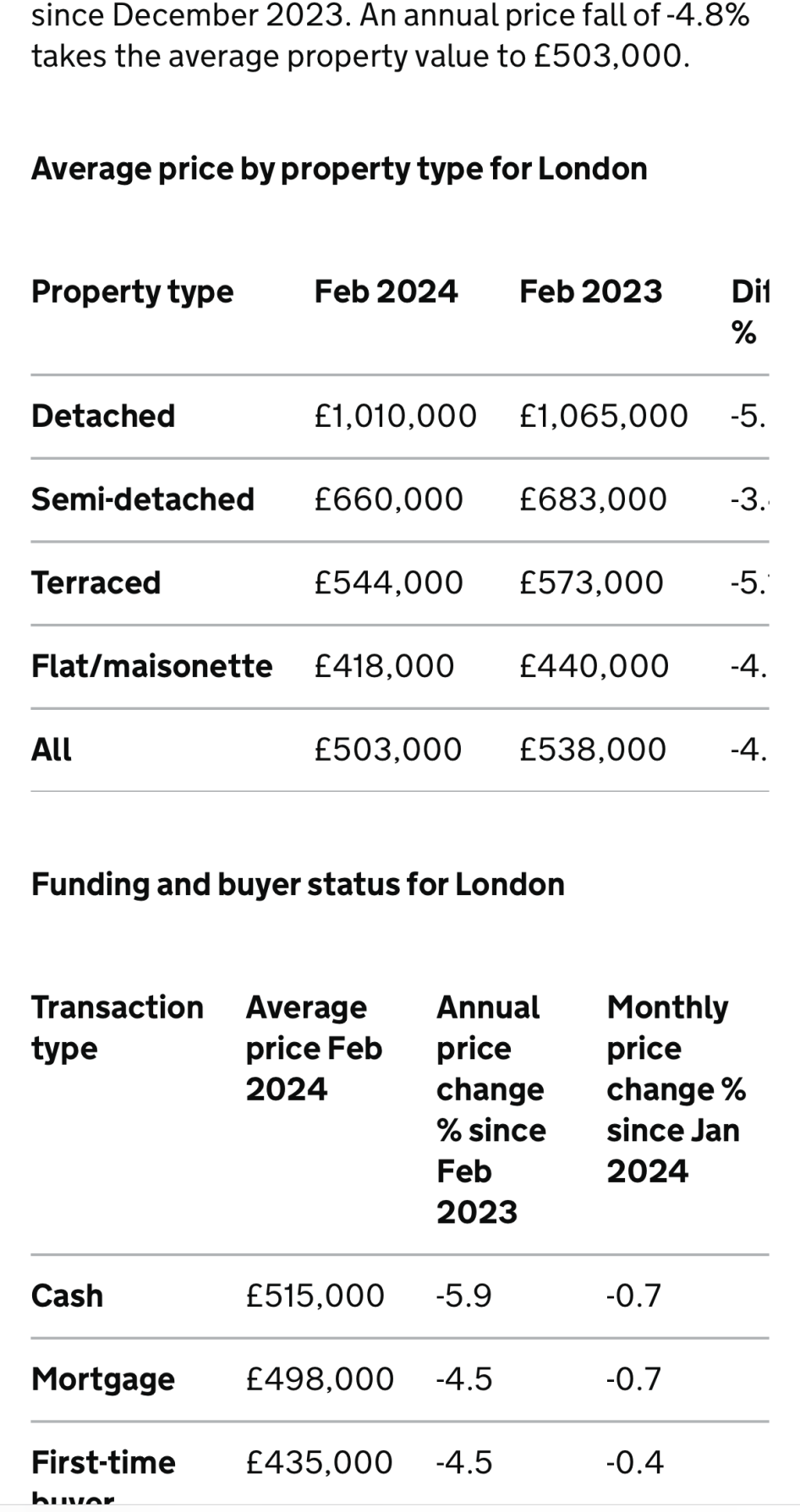
Task: Select the 'Detached' row label
Action: pos(103,416)
